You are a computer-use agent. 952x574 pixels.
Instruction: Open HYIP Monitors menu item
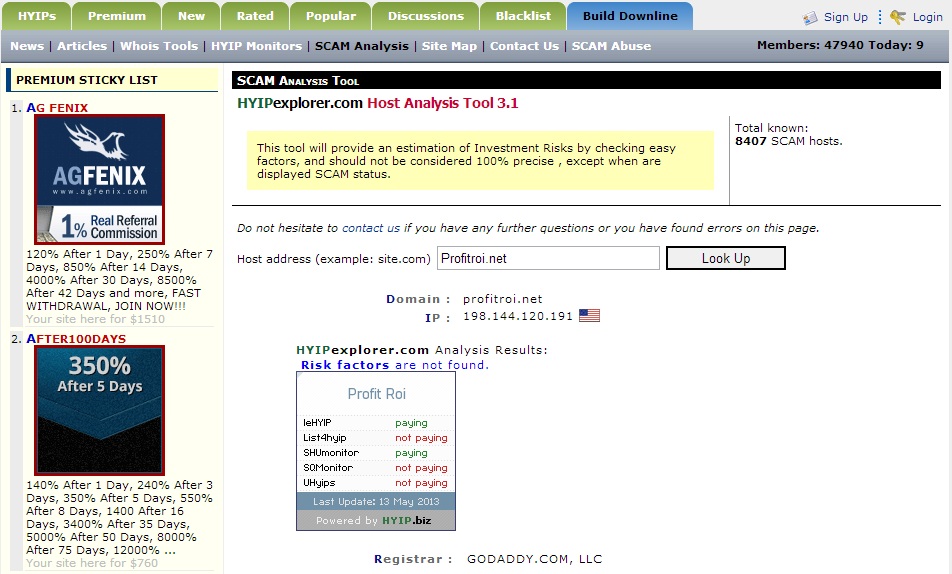click(256, 46)
